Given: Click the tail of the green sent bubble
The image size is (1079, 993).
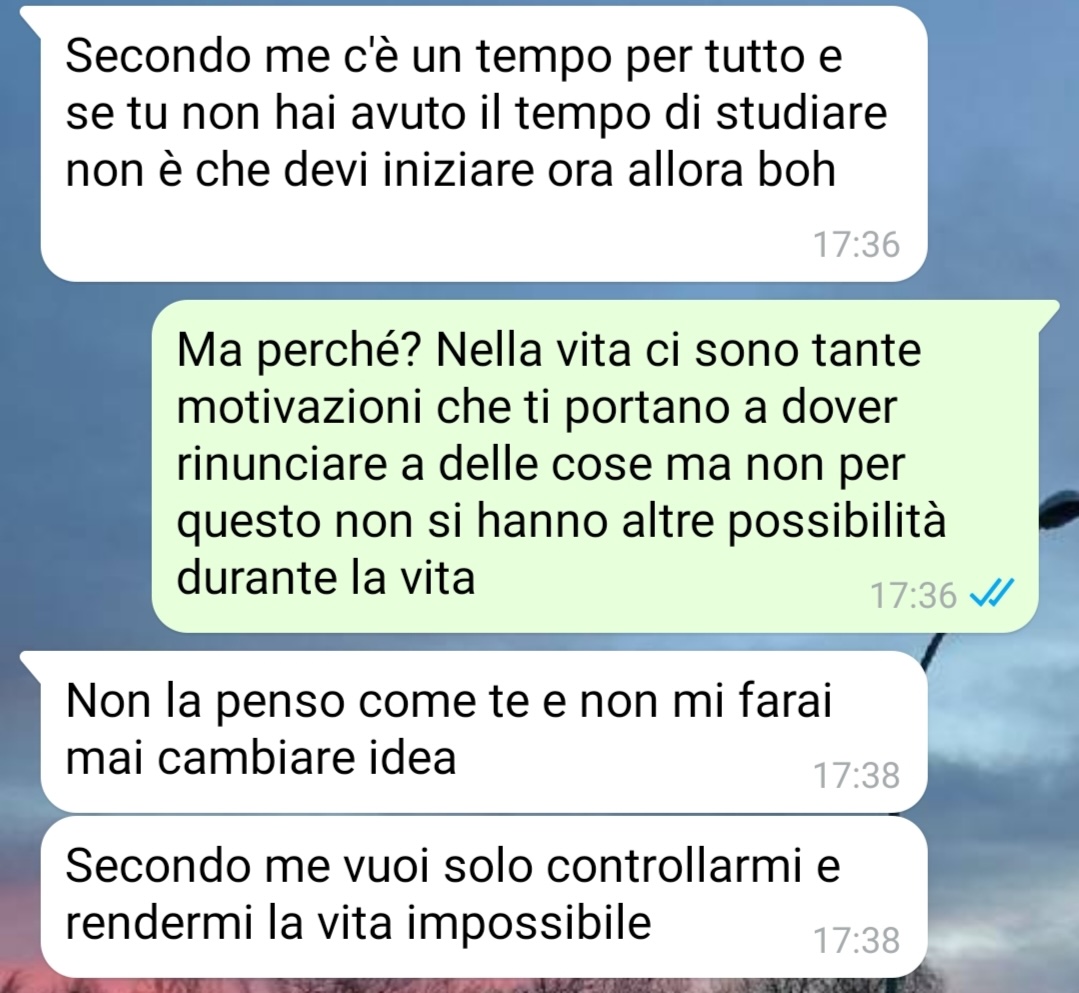Looking at the screenshot, I should tap(1047, 309).
